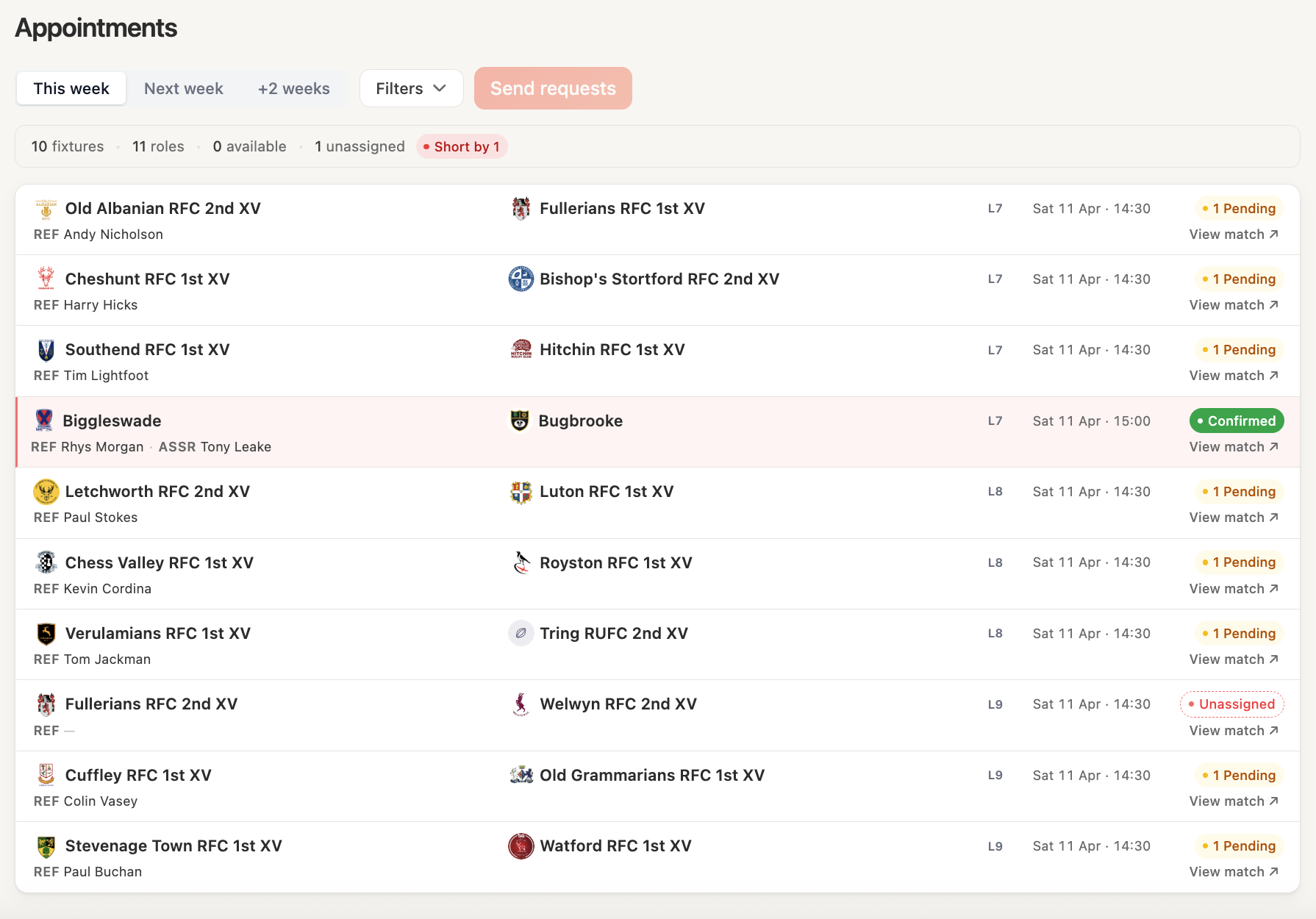Click the Cuffley RFC crest

46,775
